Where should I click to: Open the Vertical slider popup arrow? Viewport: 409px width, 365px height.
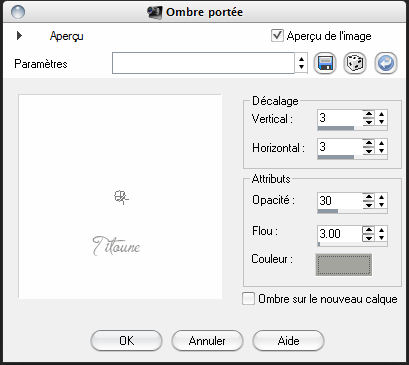pos(381,118)
